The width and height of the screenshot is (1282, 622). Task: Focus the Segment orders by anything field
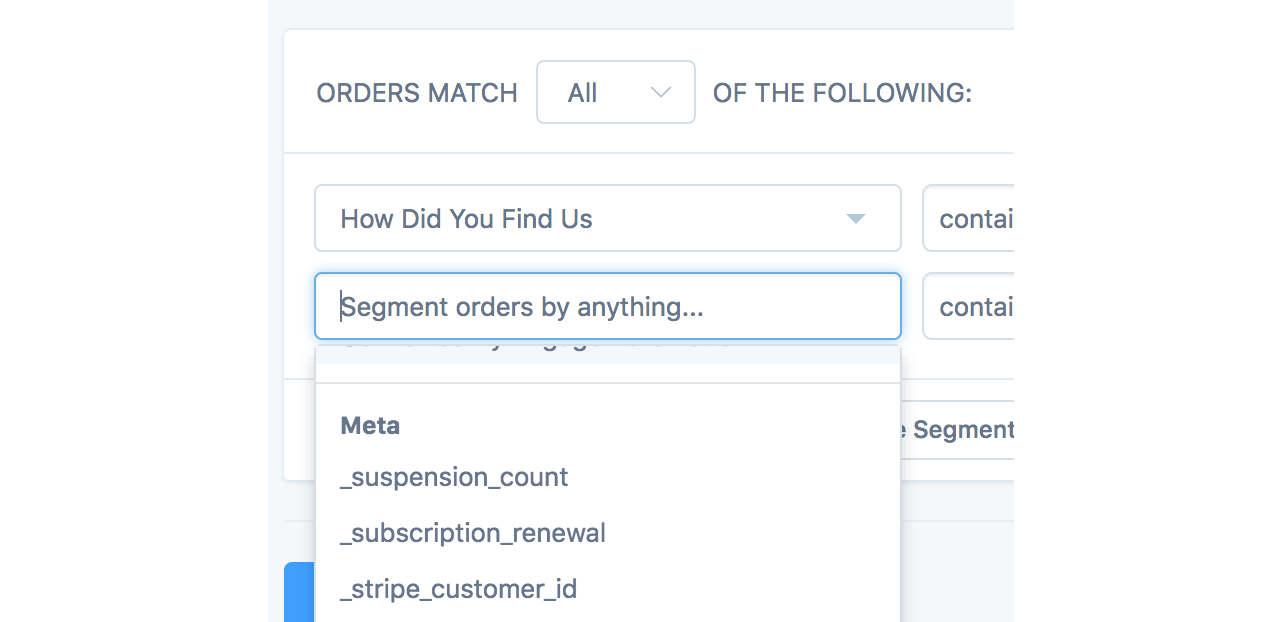pos(607,307)
